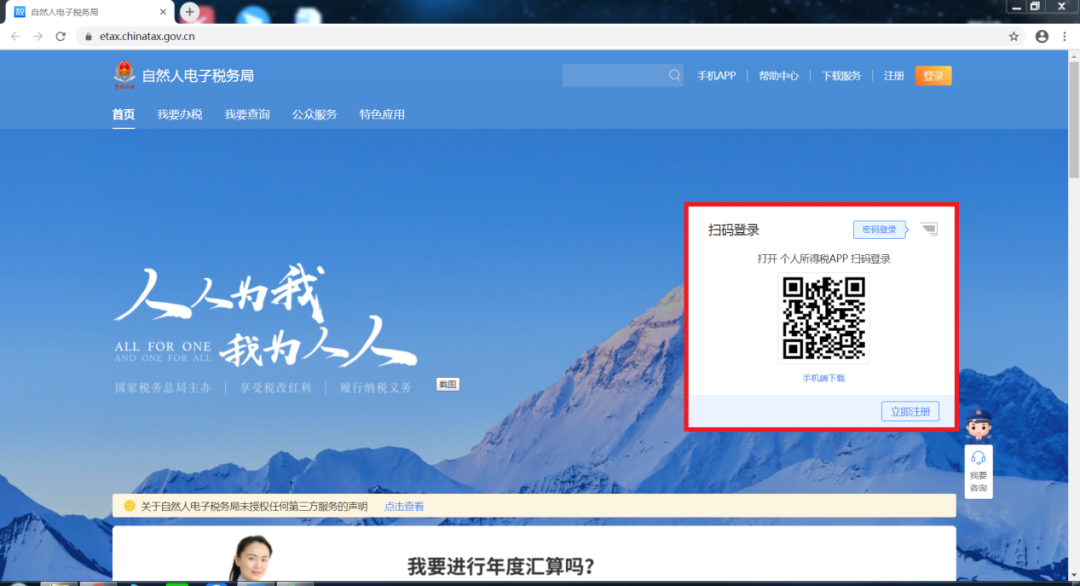Image resolution: width=1080 pixels, height=586 pixels.
Task: Open the 我要查询 navigation tab
Action: pyautogui.click(x=247, y=114)
